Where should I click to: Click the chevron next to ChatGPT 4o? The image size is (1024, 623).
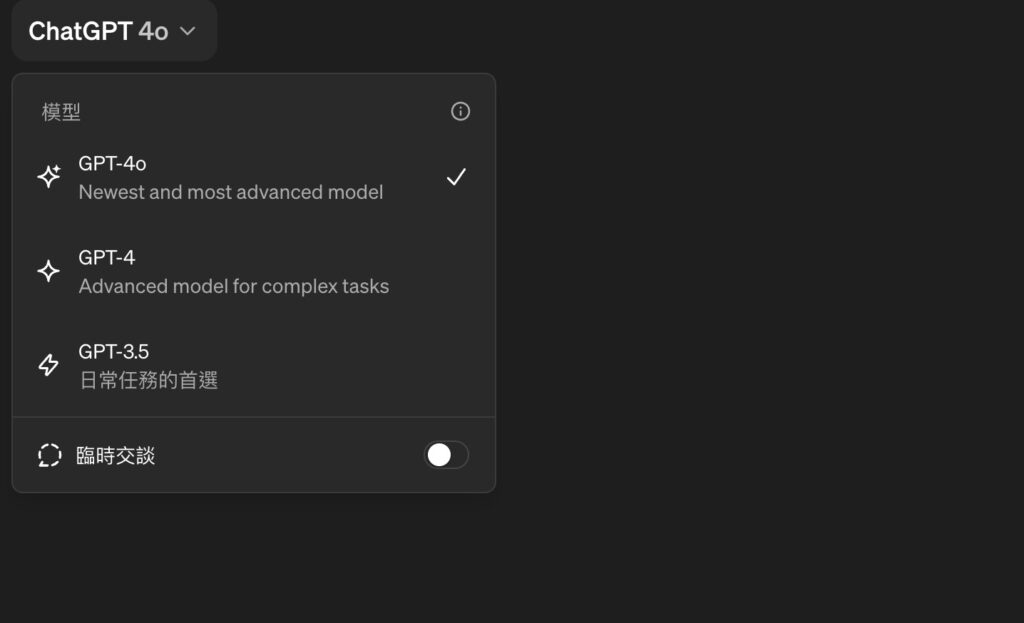187,31
